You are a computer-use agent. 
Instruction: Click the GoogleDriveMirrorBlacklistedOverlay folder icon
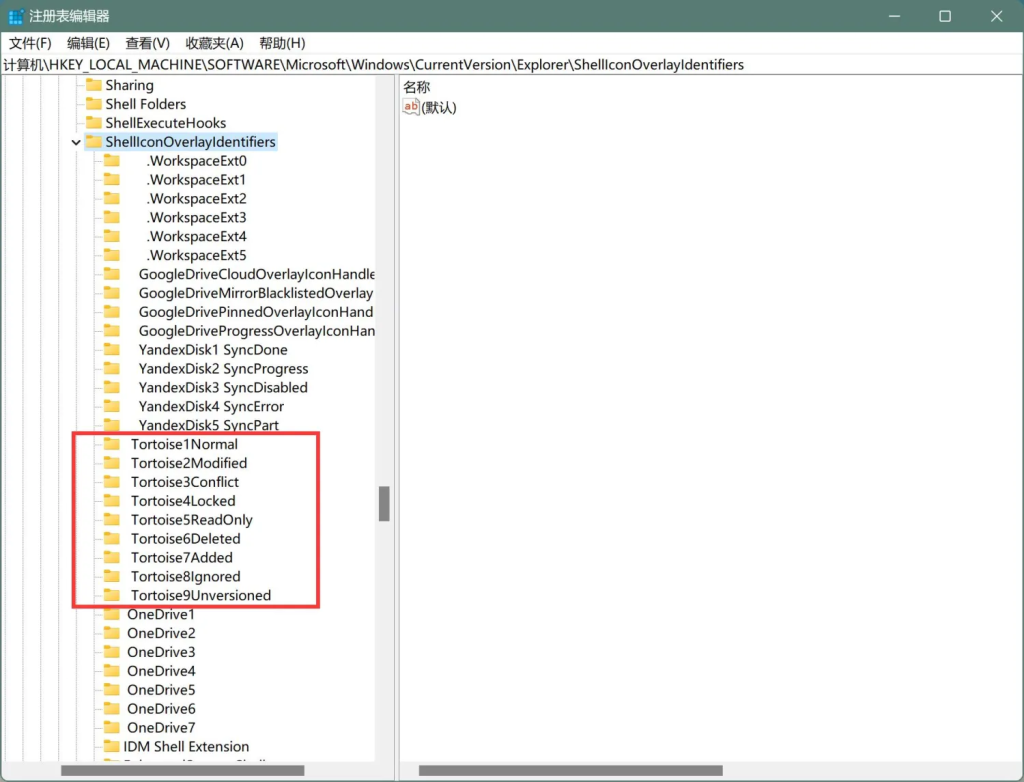(x=112, y=293)
